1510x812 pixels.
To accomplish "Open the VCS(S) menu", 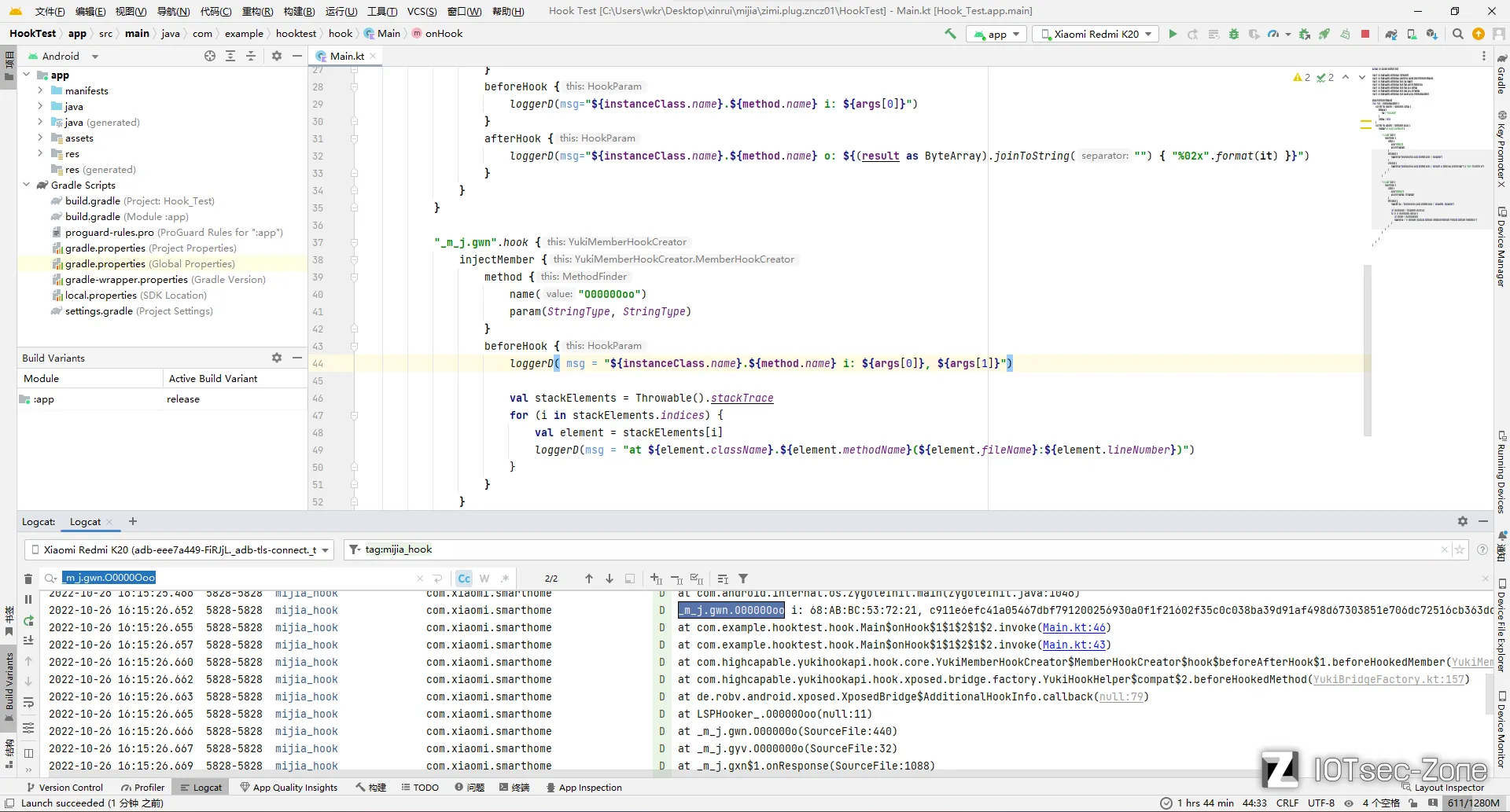I will 422,11.
